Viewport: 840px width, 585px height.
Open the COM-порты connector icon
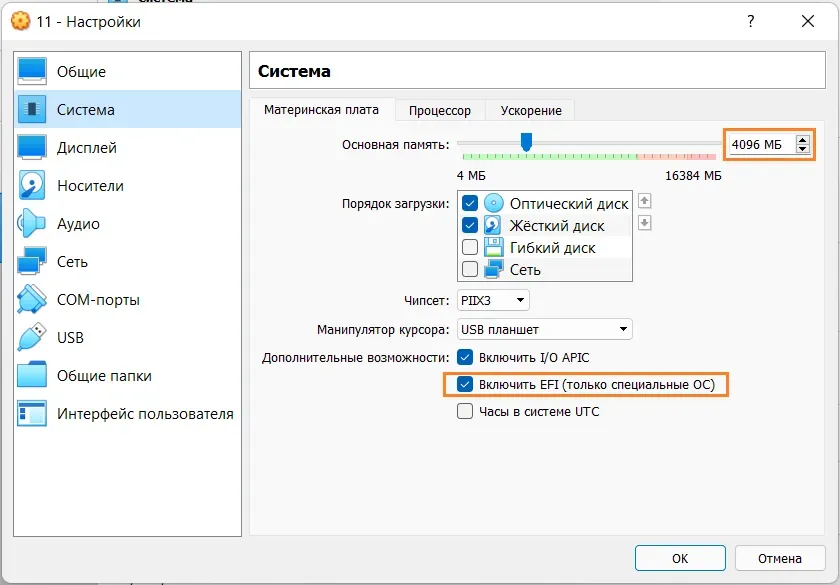pos(32,299)
